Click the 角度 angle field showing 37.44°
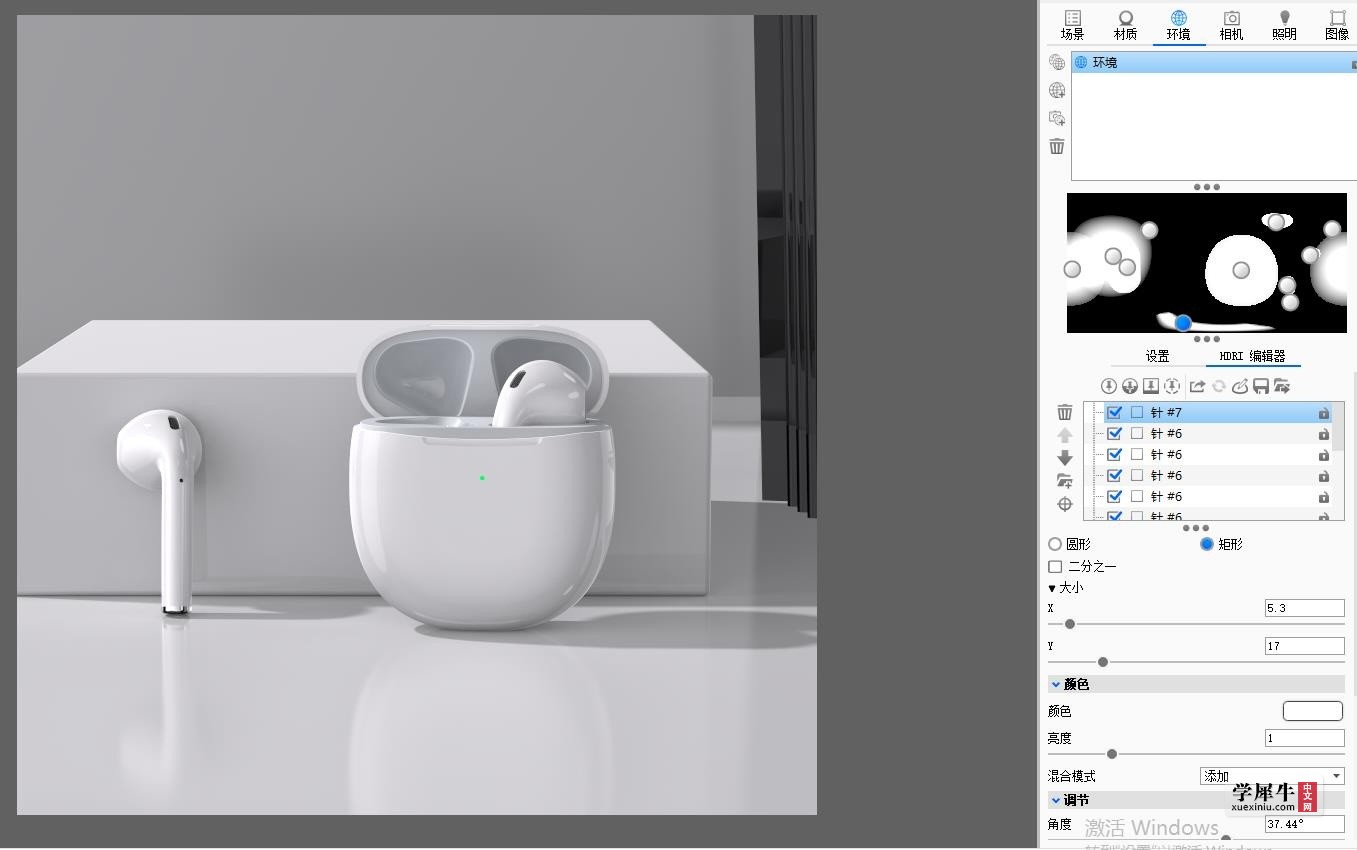 click(x=1304, y=824)
